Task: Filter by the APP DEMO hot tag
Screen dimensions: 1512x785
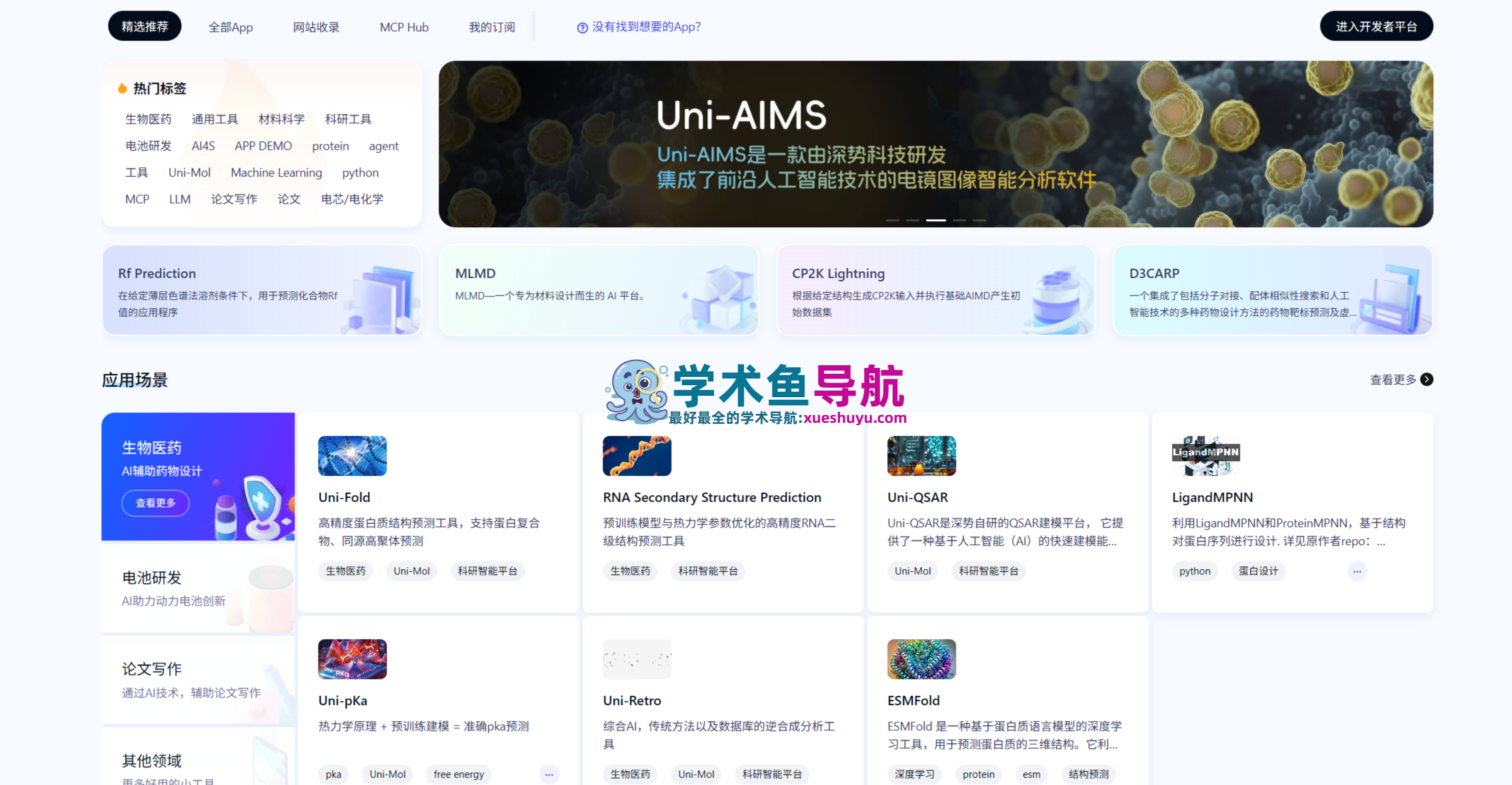Action: (x=263, y=146)
